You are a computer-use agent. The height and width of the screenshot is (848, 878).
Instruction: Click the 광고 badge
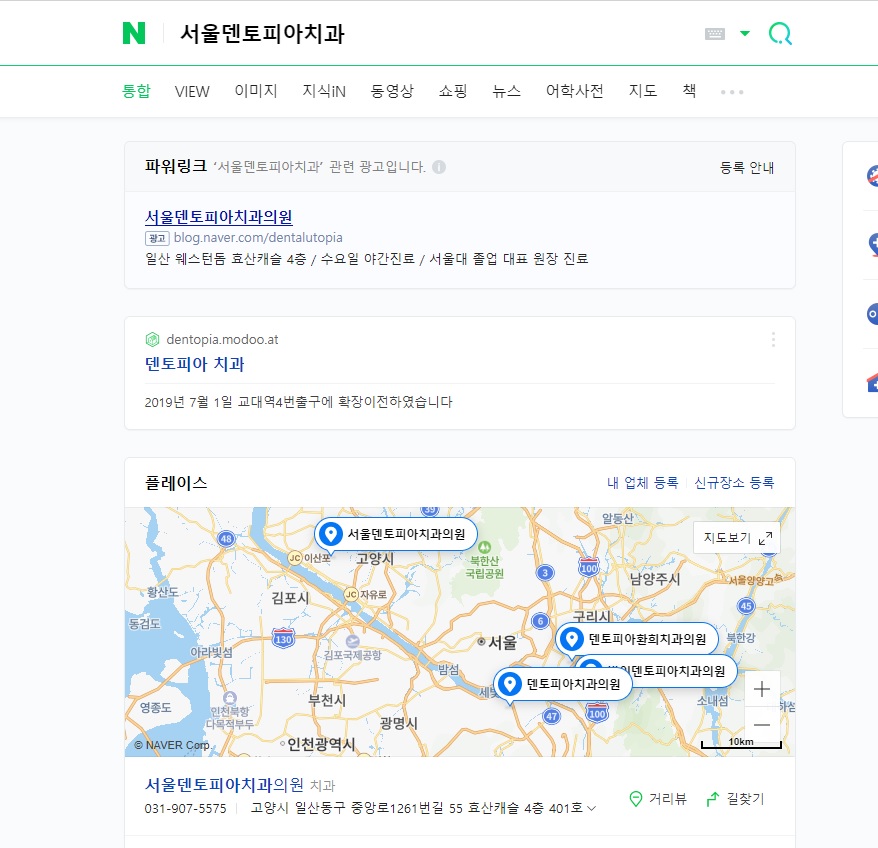point(157,238)
